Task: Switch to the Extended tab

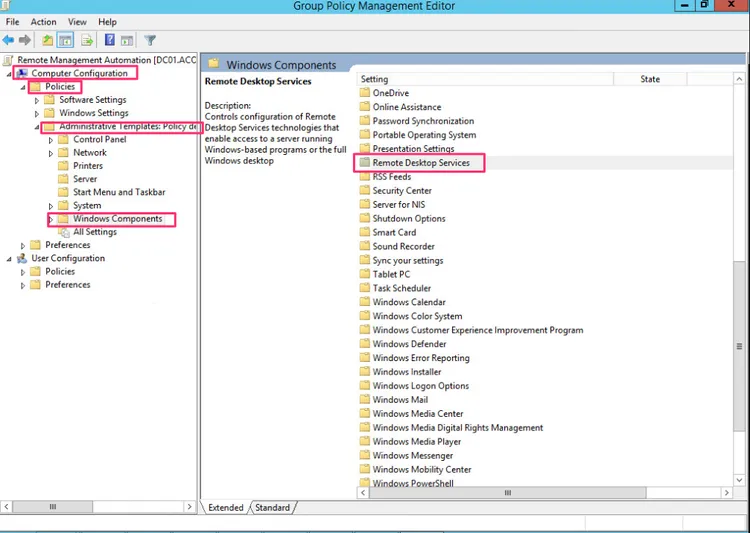Action: coord(225,508)
